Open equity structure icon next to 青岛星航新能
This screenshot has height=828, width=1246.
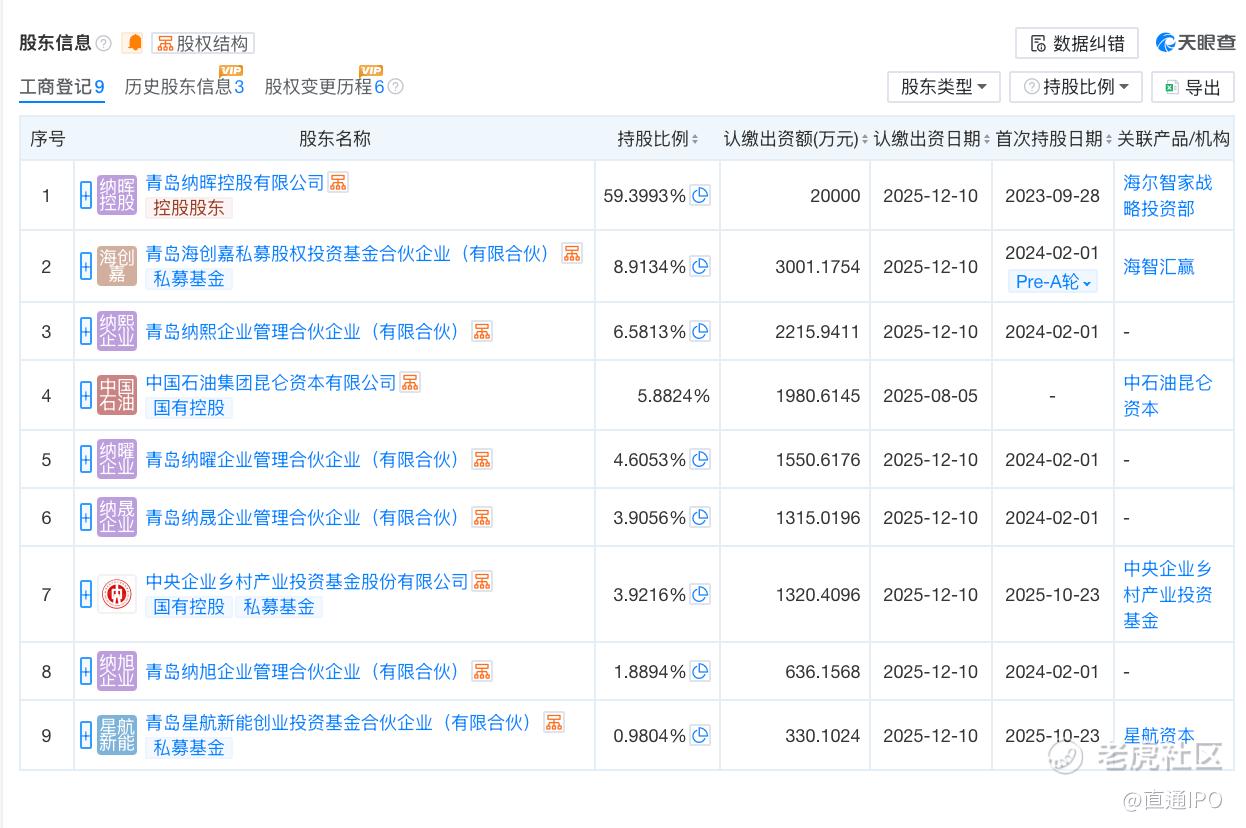click(x=553, y=722)
